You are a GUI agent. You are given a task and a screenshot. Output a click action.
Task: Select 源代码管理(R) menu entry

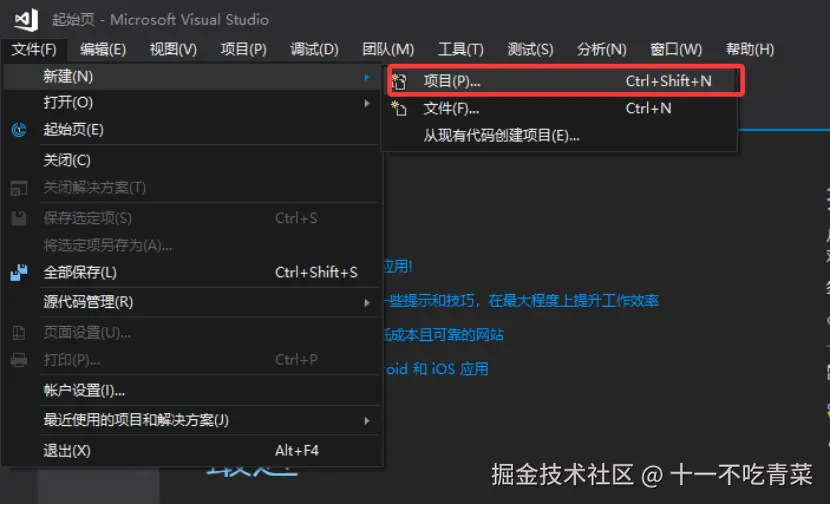click(192, 302)
